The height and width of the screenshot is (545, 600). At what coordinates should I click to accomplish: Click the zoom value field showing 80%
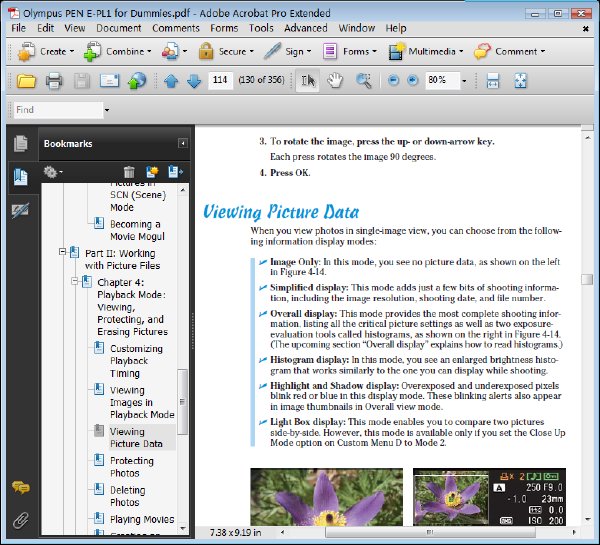(442, 80)
